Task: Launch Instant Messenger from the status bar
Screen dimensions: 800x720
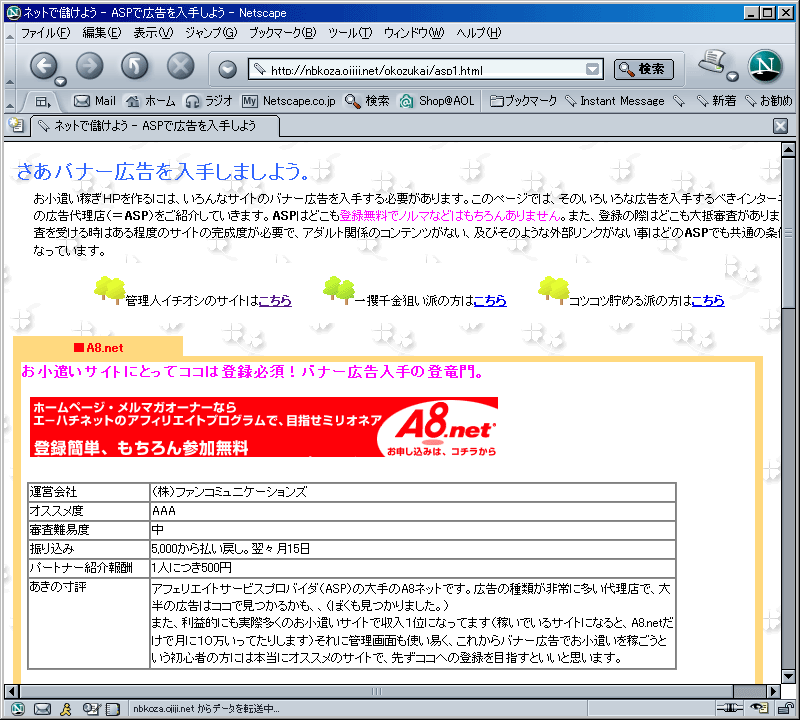Action: tap(66, 709)
